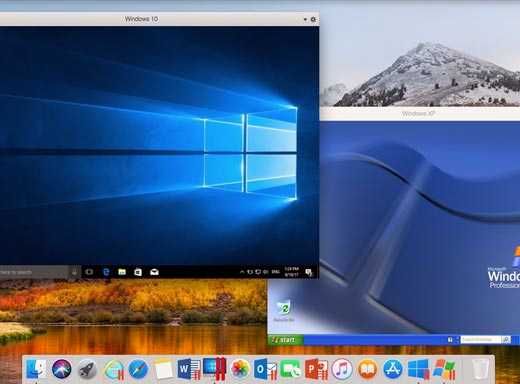Click the Windows XP taskbar search field
Viewport: 520px width, 384px height.
tap(480, 340)
